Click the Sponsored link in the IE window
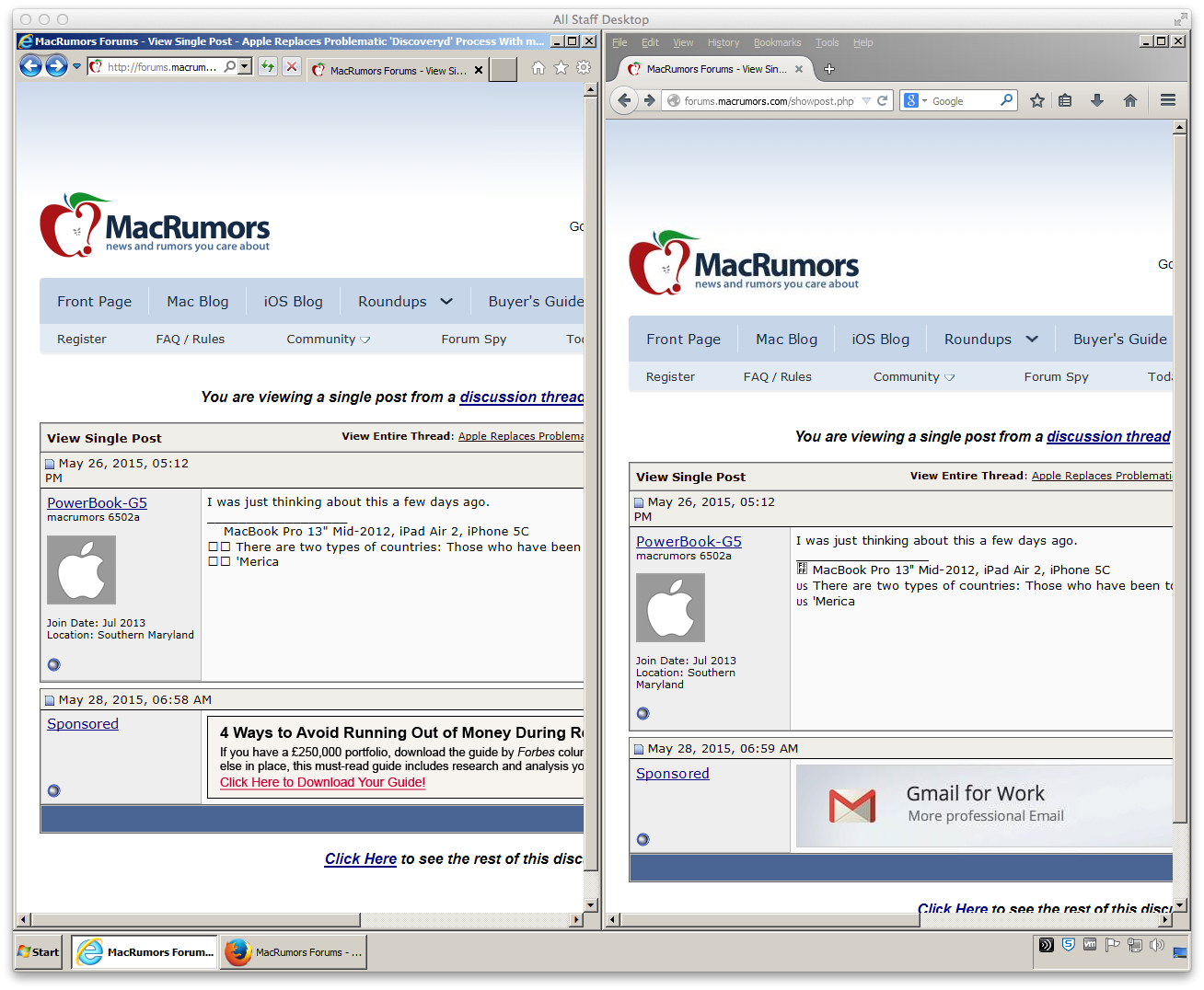 (83, 724)
